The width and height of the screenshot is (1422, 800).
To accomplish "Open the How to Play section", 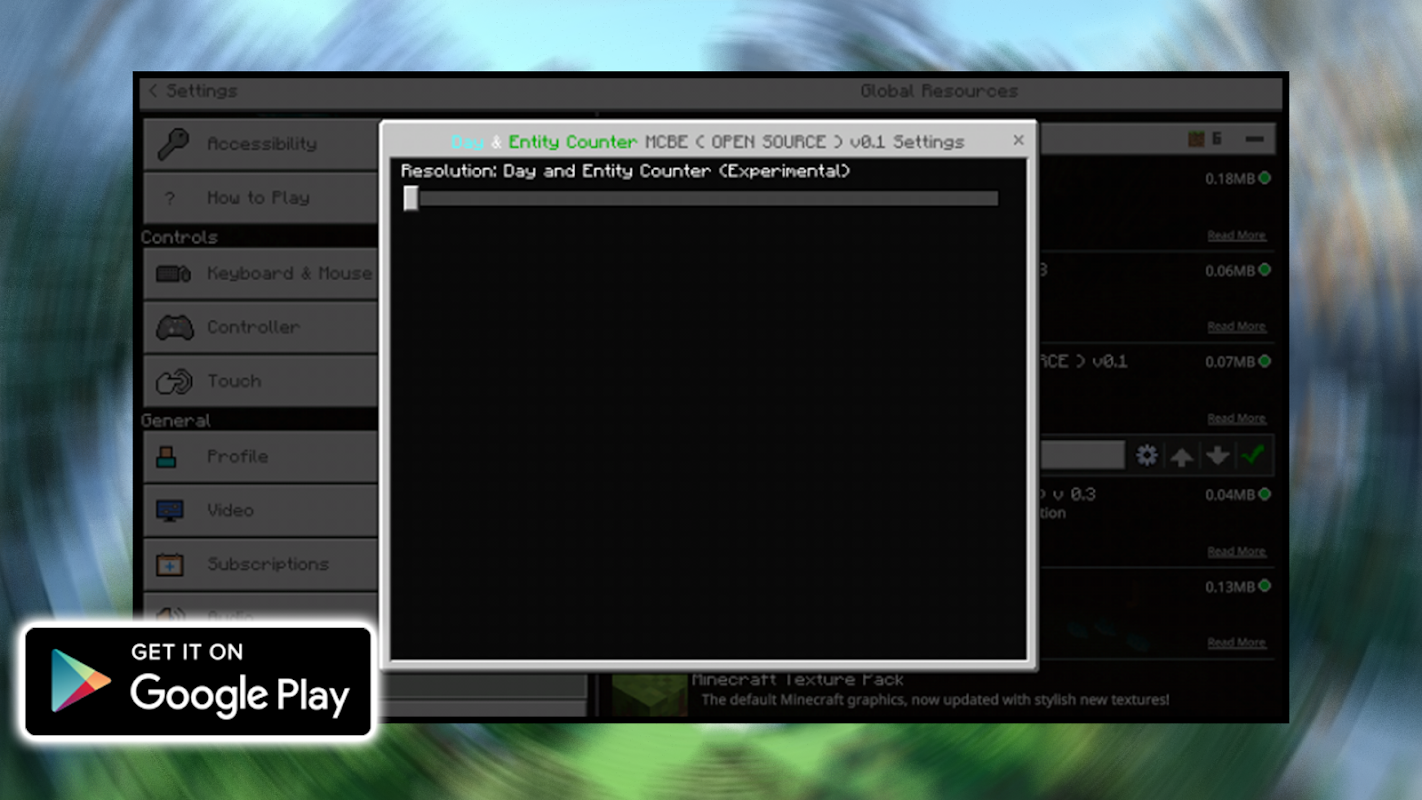I will [x=261, y=198].
